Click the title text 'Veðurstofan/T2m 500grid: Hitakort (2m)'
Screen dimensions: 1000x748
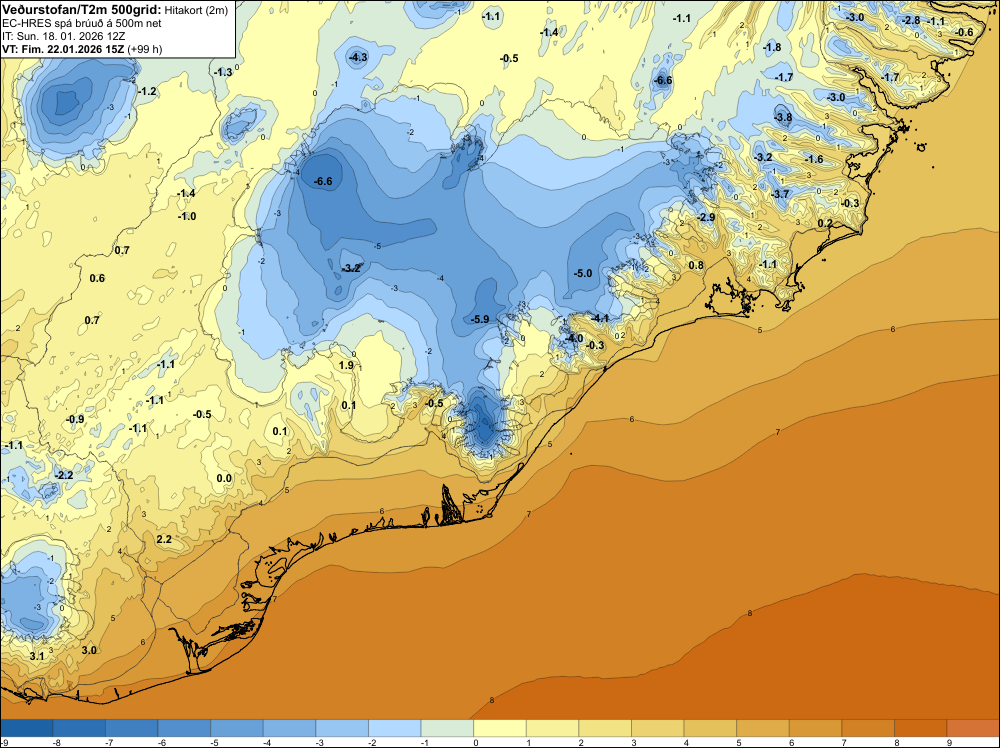tap(115, 10)
